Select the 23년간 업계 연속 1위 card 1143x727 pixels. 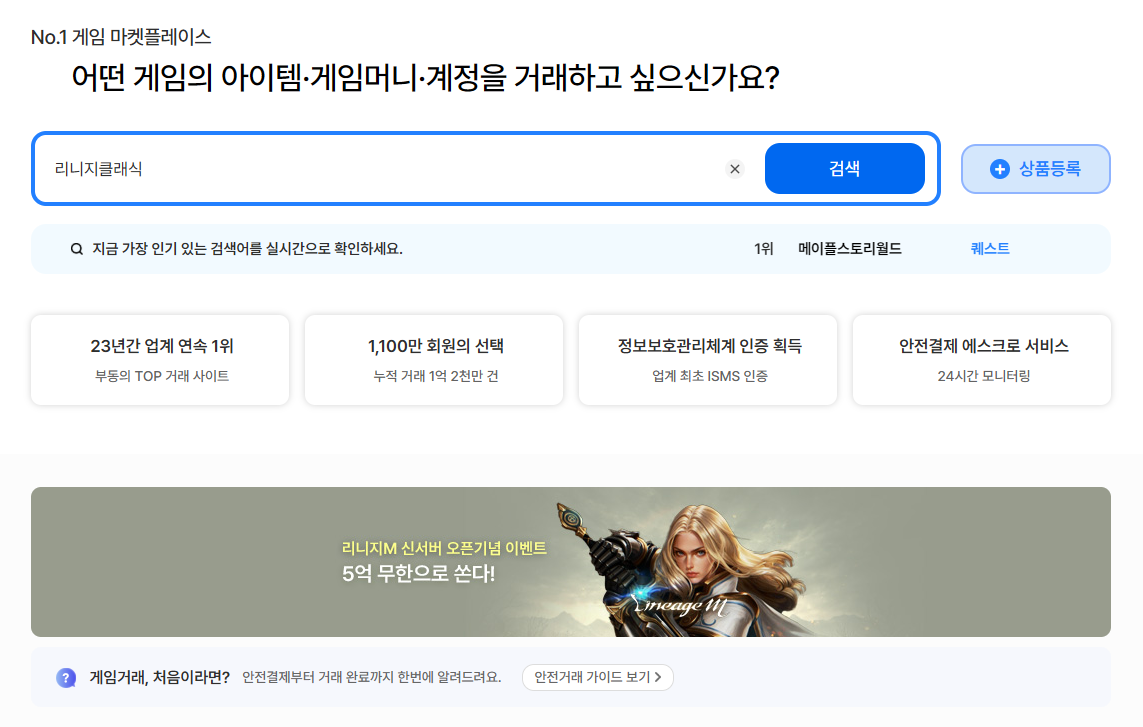[160, 359]
